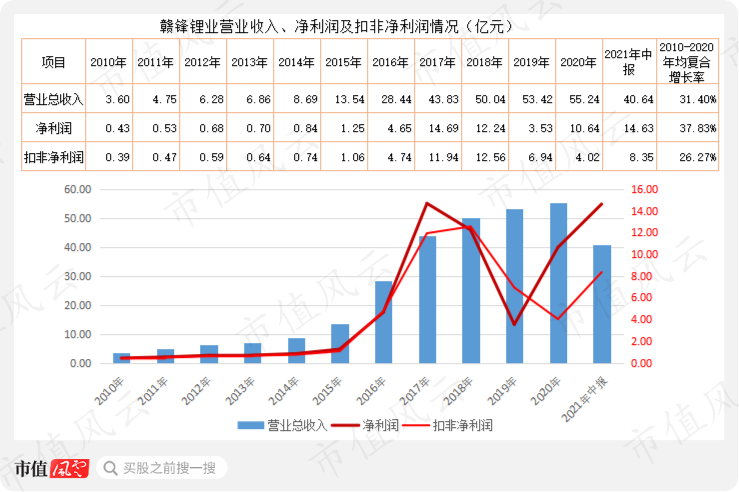Screen dimensions: 739x492
Task: Click the 买股之前搜一搜 search field
Action: 162,468
